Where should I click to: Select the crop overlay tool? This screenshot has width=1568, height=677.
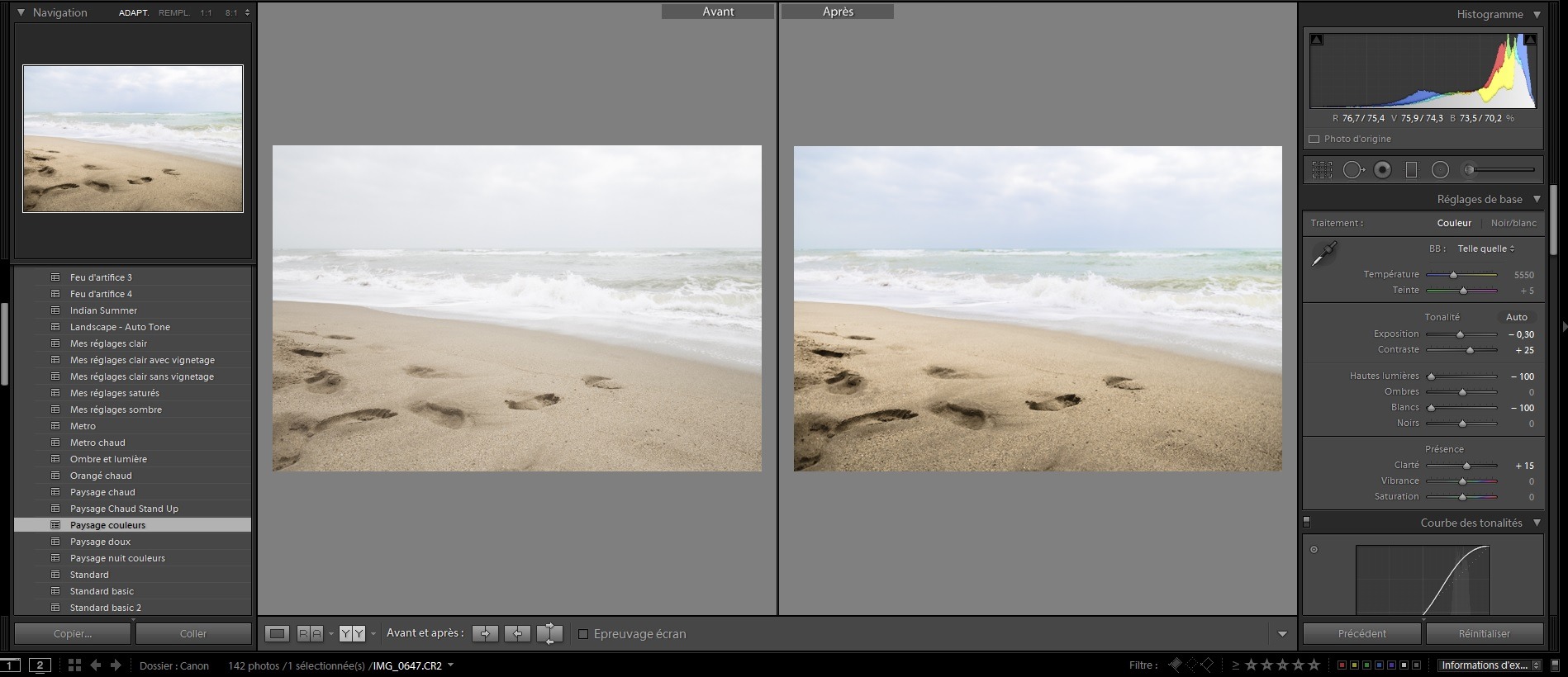tap(1322, 170)
